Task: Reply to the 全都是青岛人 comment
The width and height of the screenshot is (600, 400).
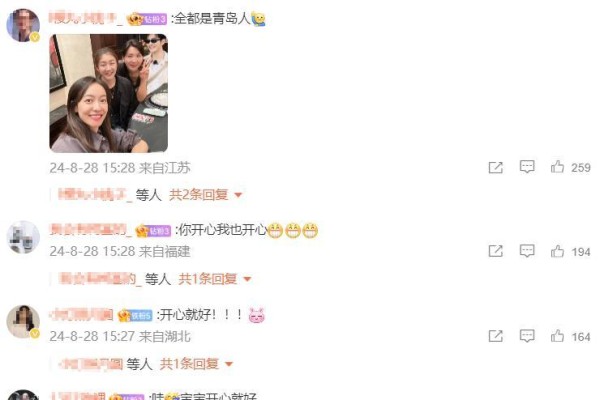Action: [x=527, y=167]
